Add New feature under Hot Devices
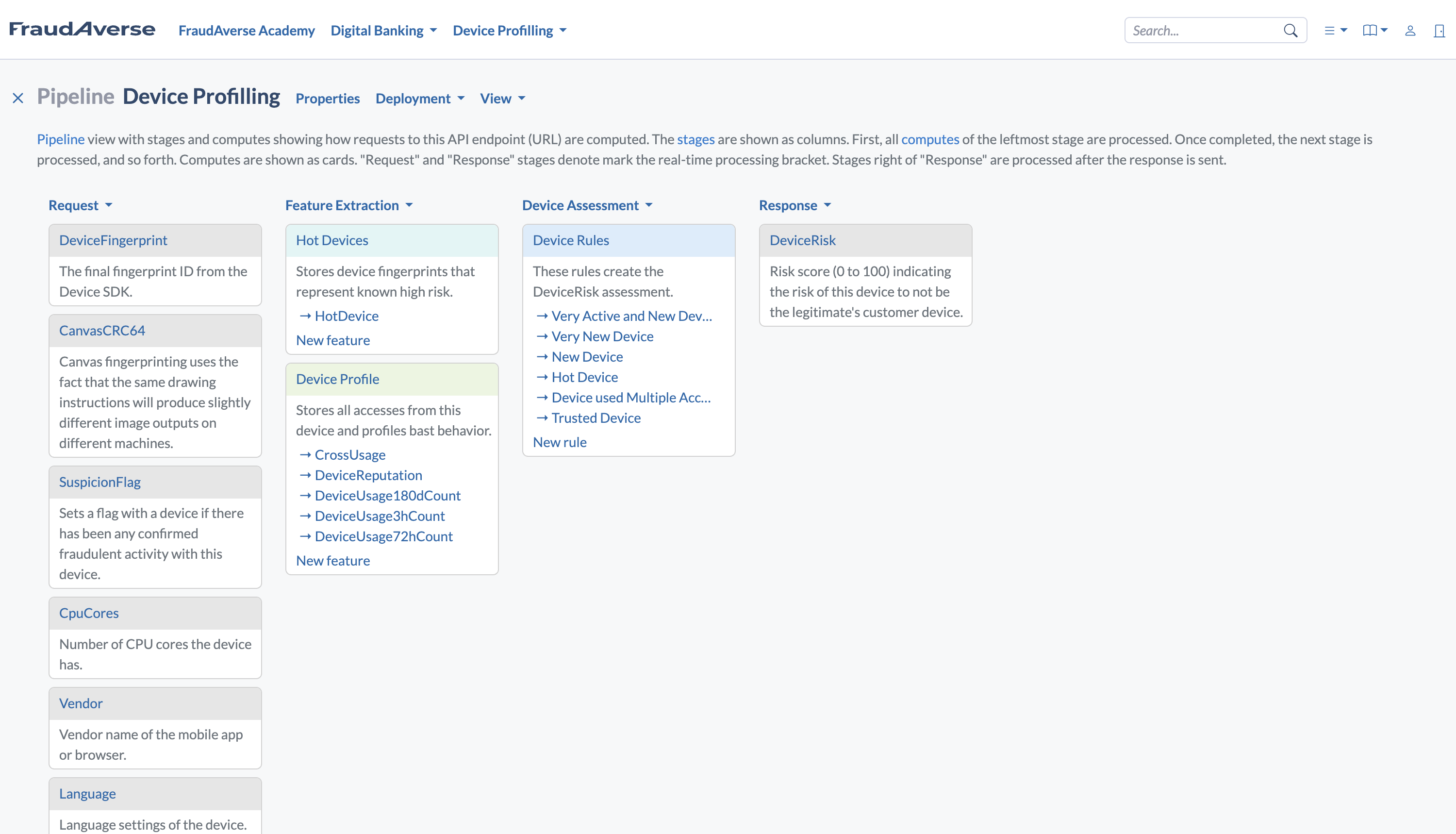The image size is (1456, 834). click(332, 340)
